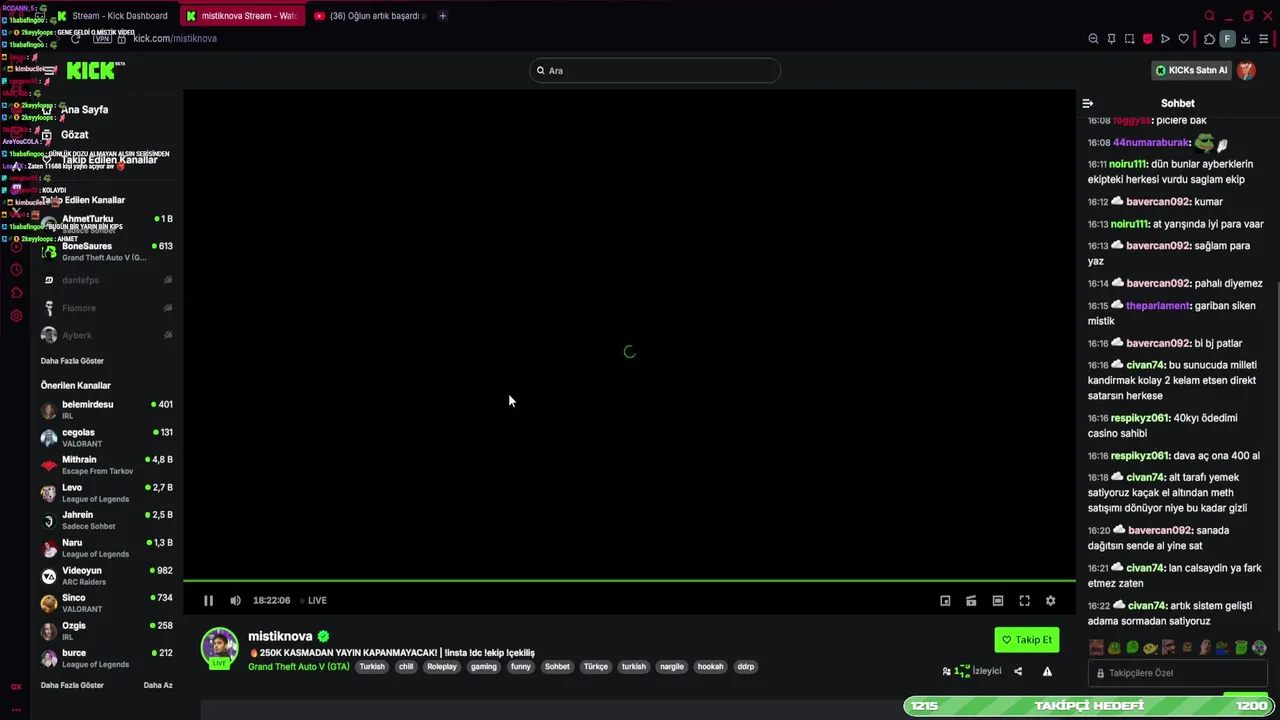Screen dimensions: 1280x720
Task: Collapse the Sohbet chat panel
Action: coord(1088,103)
